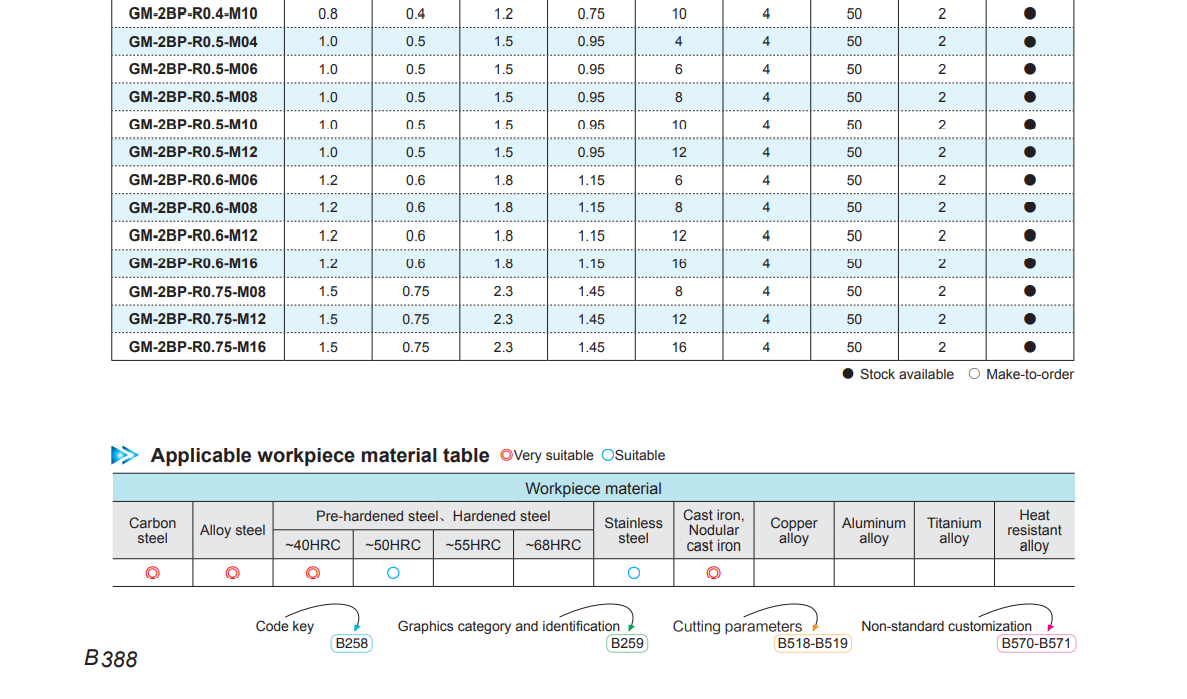Click the blue double-arrow icon beside the Applicable workpiece heading
1187x699 pixels.
click(x=125, y=455)
